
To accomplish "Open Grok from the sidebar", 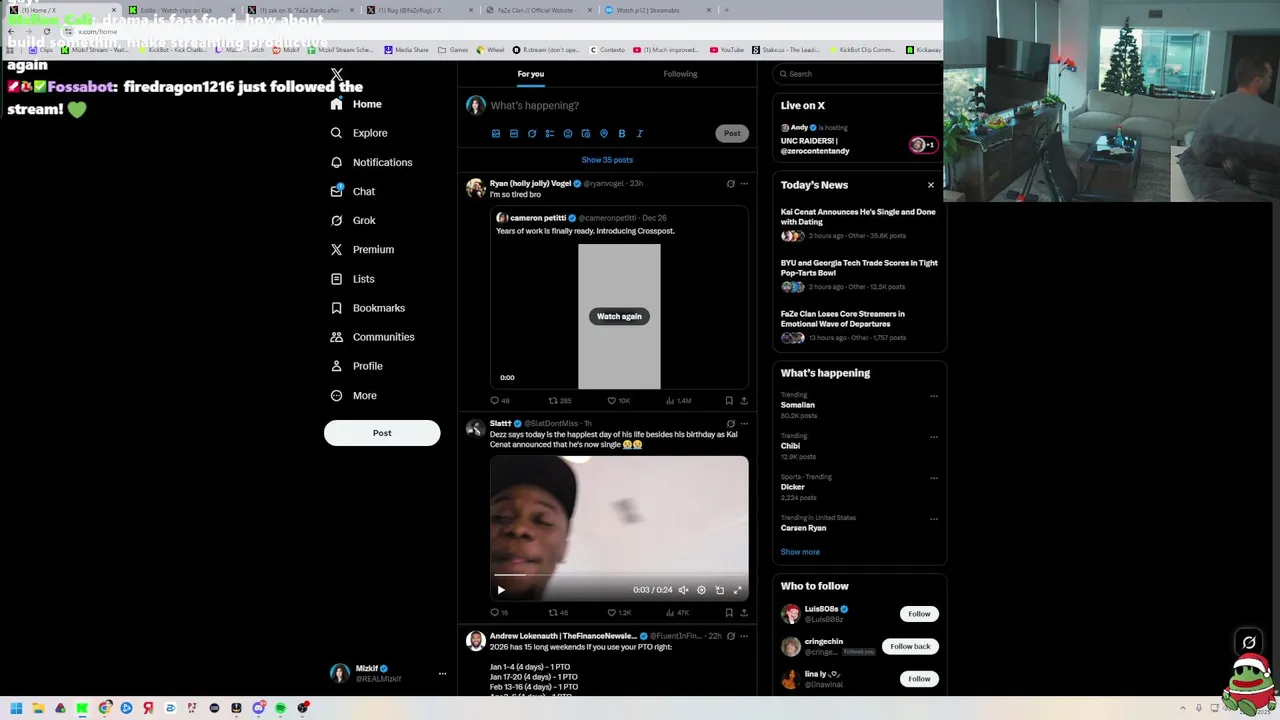I will pyautogui.click(x=352, y=220).
